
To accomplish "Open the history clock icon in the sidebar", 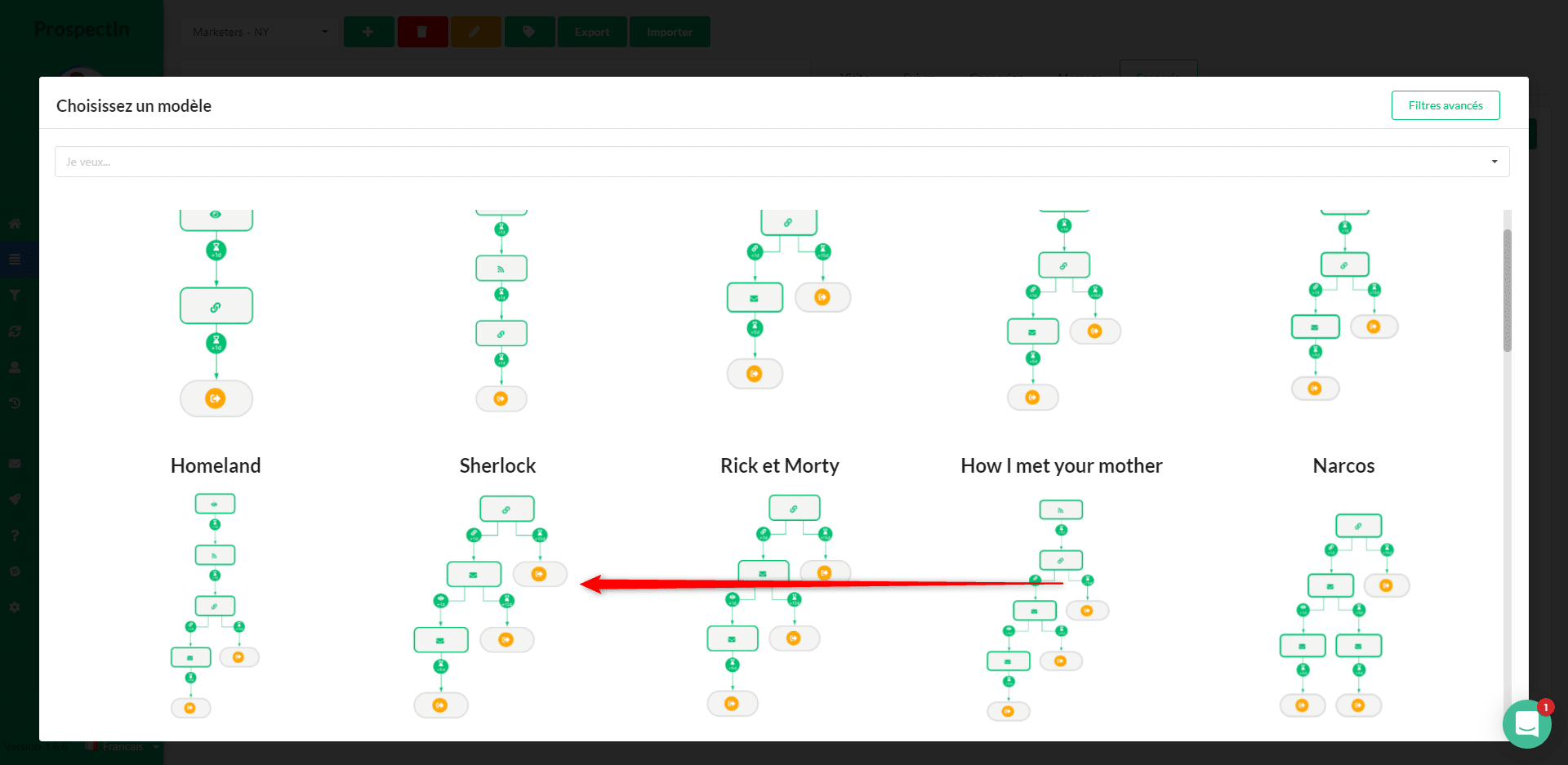I will coord(15,403).
